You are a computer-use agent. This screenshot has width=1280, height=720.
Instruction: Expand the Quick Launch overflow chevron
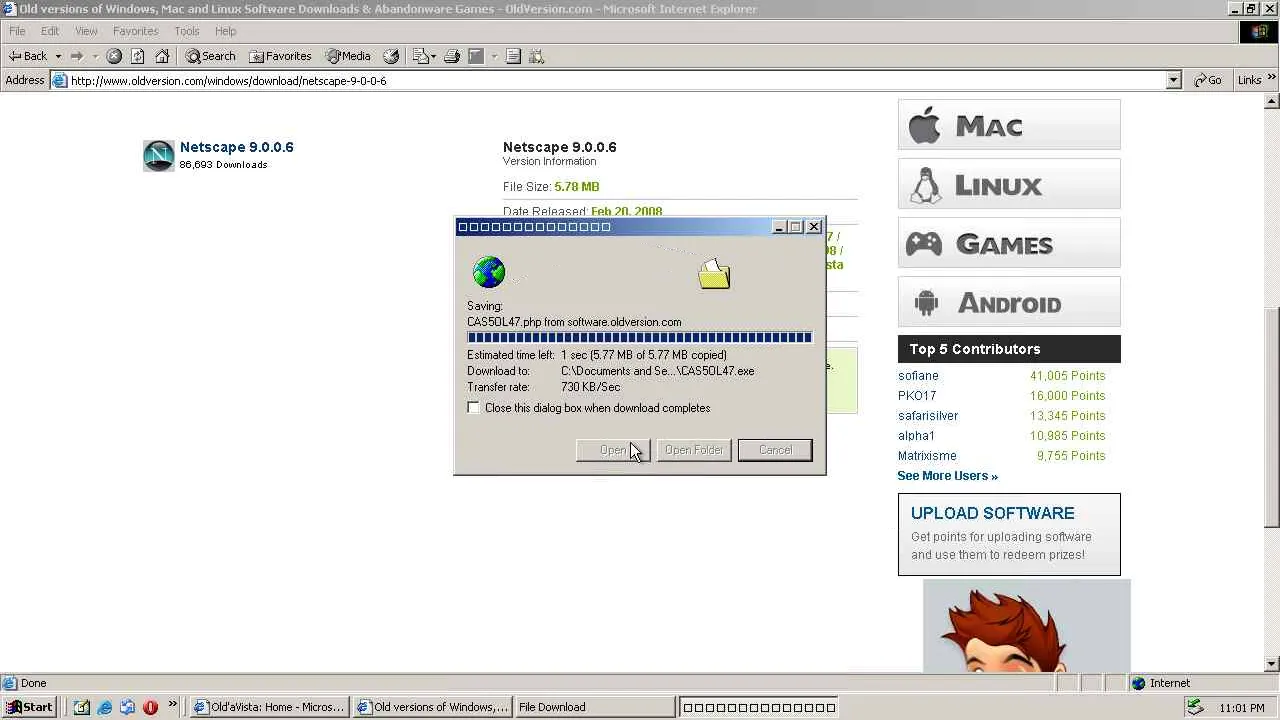tap(172, 705)
